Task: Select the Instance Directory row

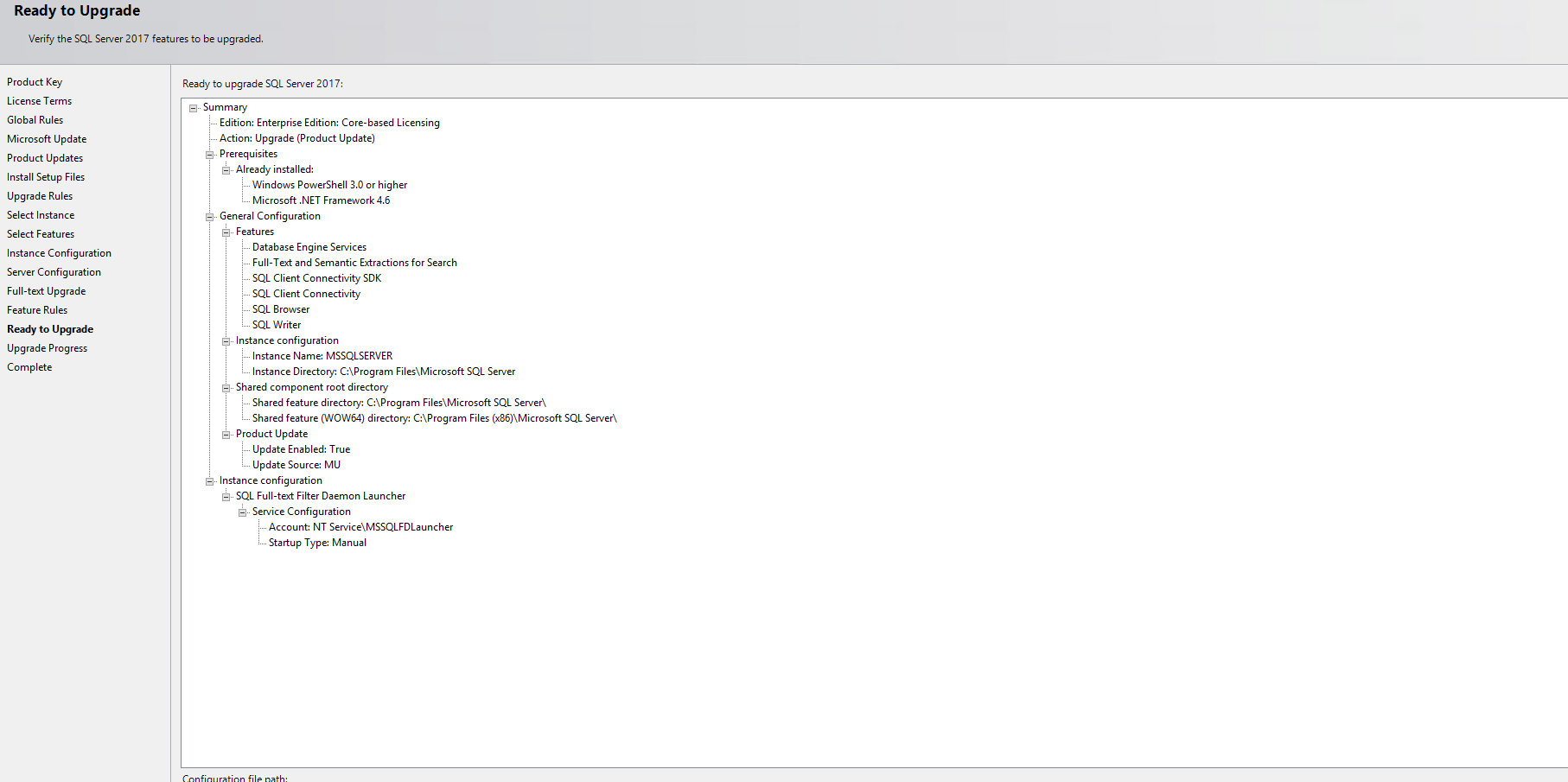Action: (384, 372)
